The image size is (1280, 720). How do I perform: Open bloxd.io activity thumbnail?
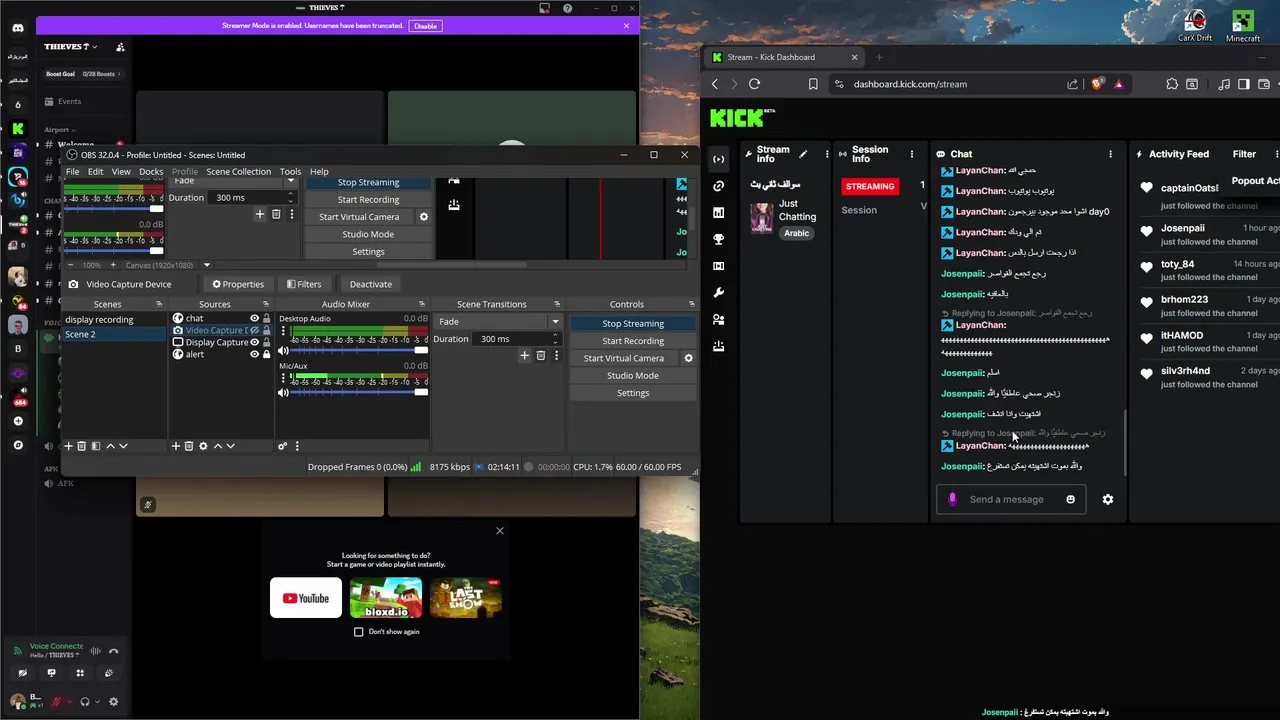tap(386, 598)
